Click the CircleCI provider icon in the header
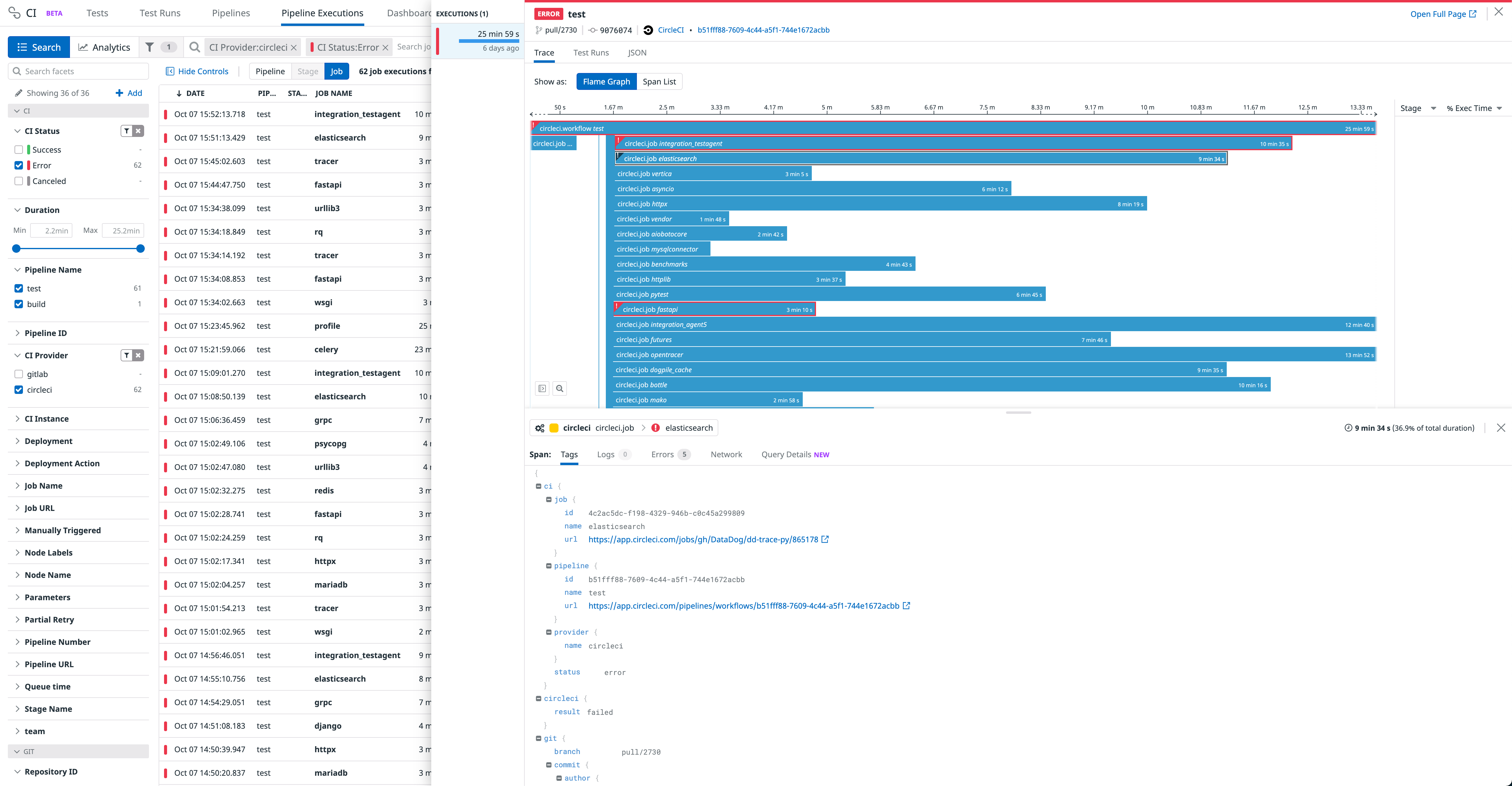1512x786 pixels. pyautogui.click(x=647, y=30)
